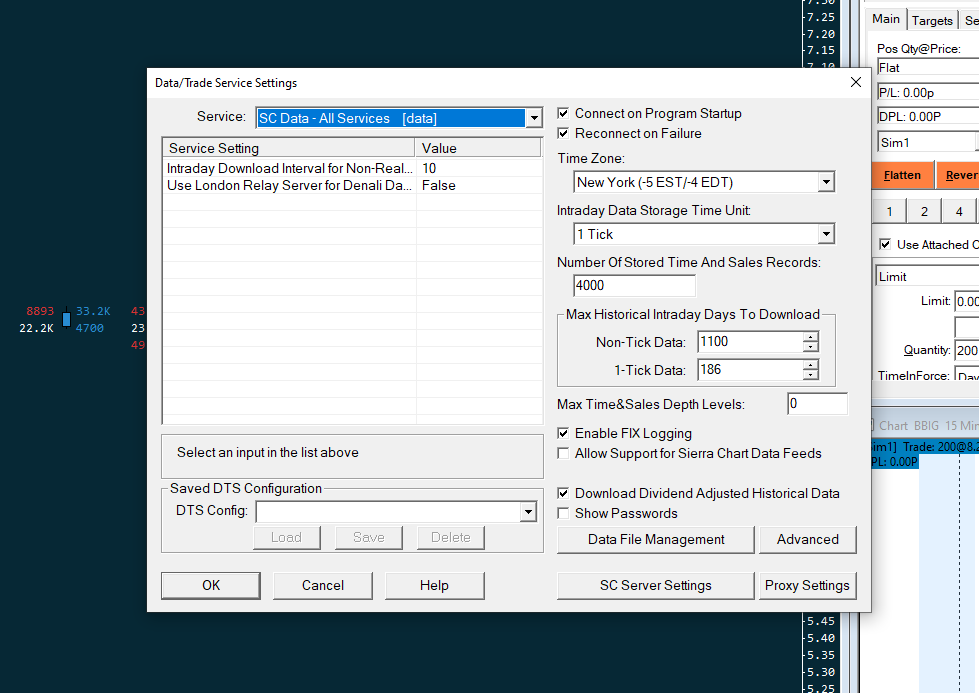Open Proxy Settings
The image size is (979, 693).
point(808,586)
